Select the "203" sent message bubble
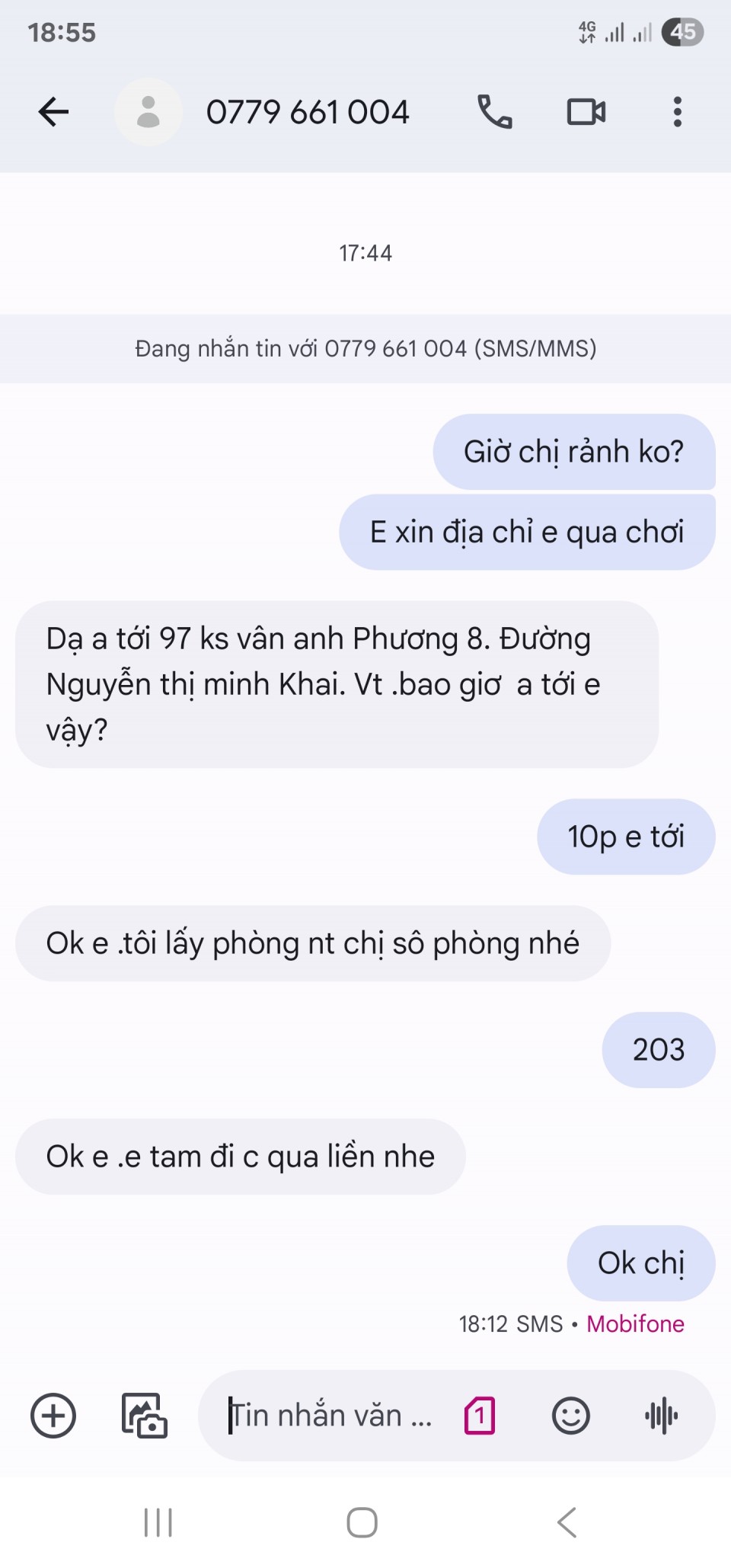This screenshot has width=731, height=1568. (659, 1050)
